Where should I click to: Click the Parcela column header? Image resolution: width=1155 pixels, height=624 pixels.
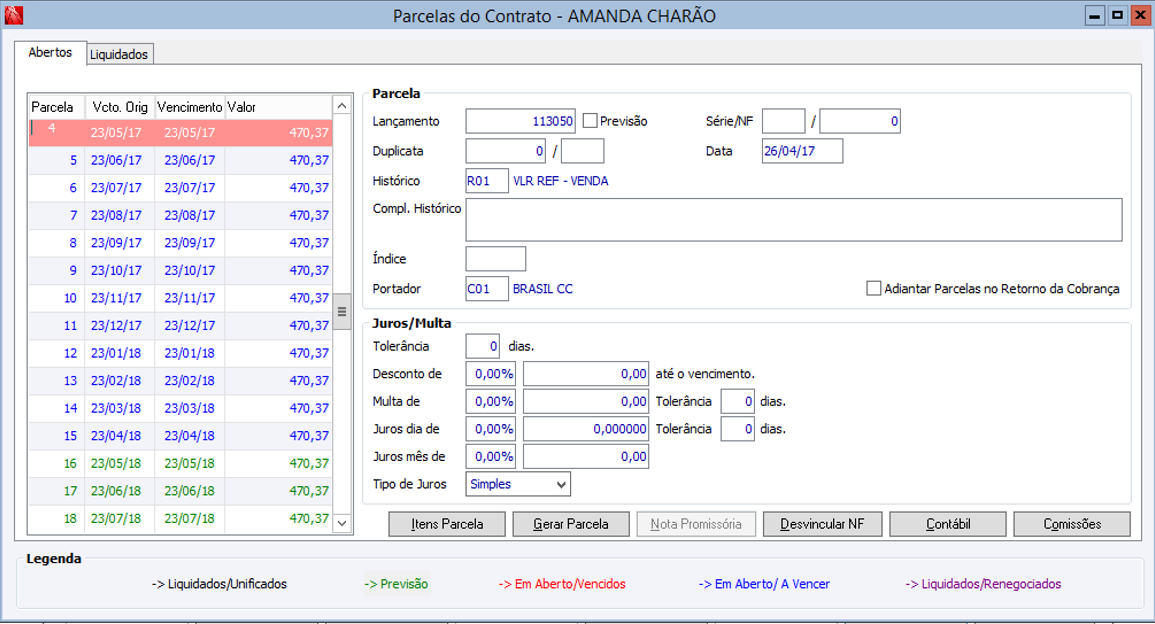coord(57,107)
